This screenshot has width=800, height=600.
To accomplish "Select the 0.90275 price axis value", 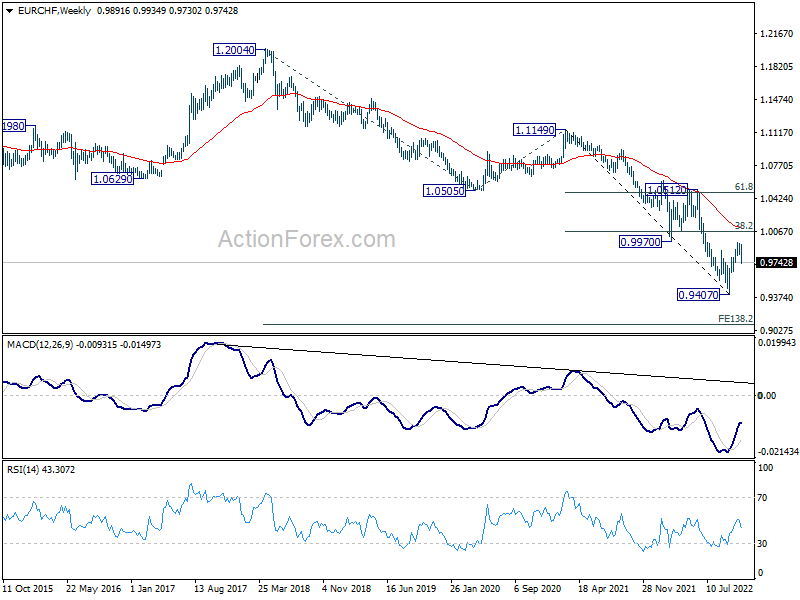I will coord(777,331).
